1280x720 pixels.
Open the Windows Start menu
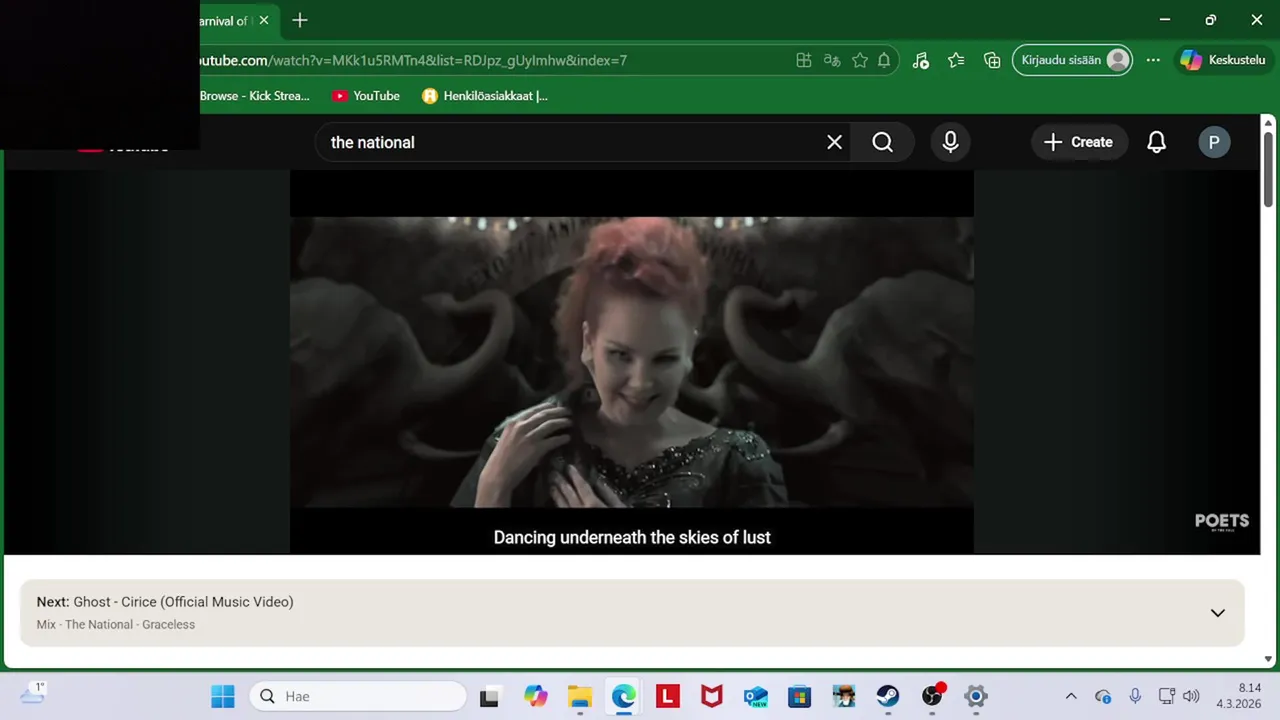point(223,696)
